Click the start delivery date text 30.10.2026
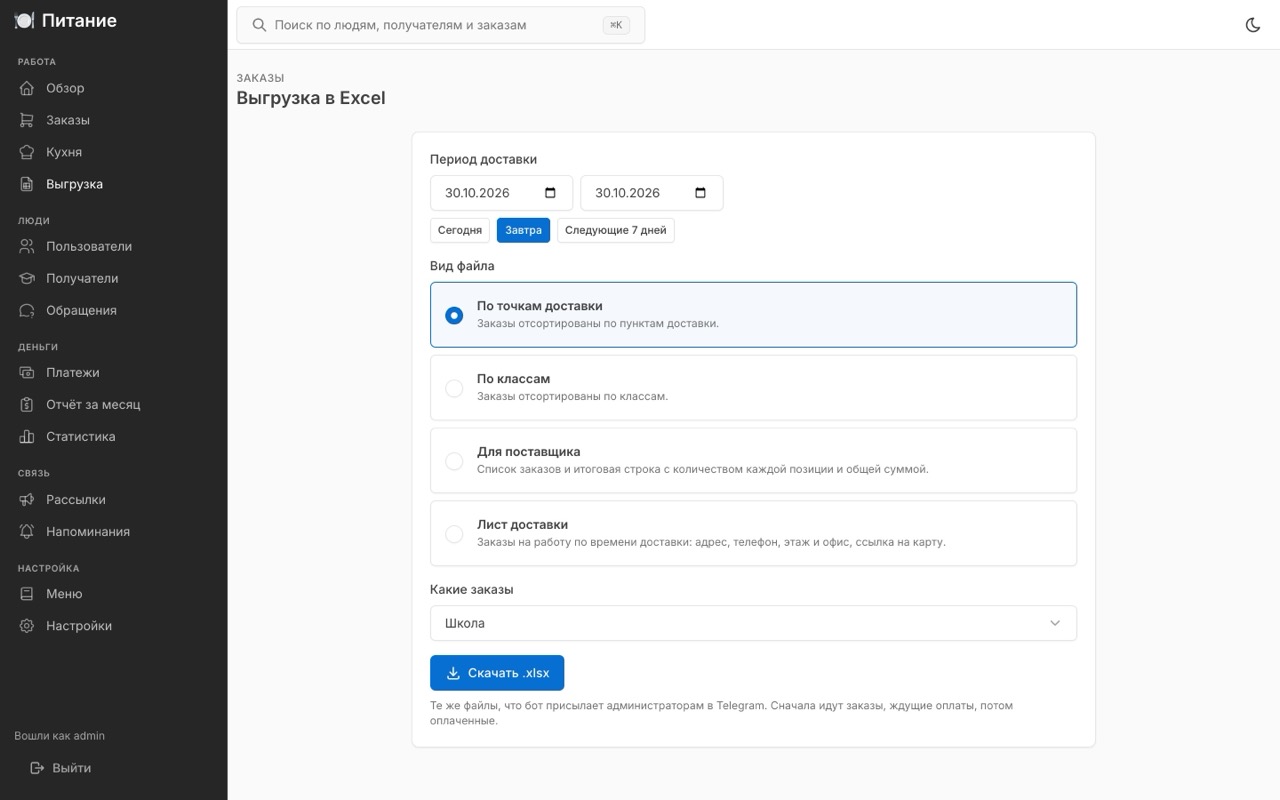1280x800 pixels. click(x=477, y=193)
